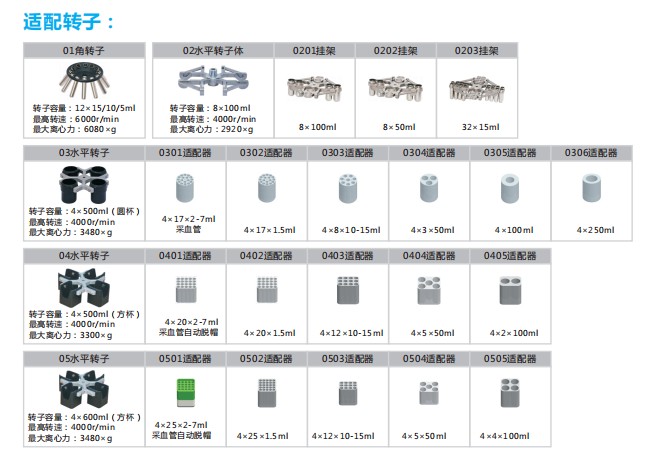This screenshot has height=453, width=662.
Task: Click the 0502适配器 header label
Action: (x=267, y=357)
